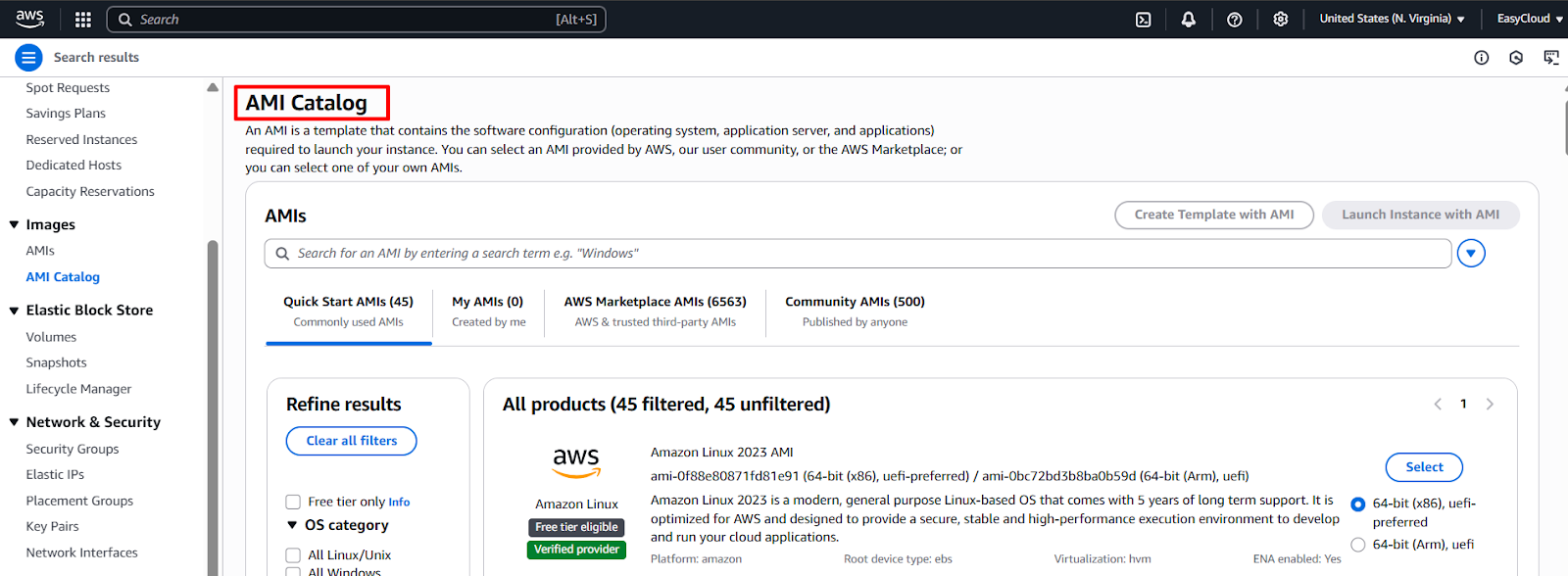Screen dimensions: 1568x576
Task: Open Capacity Reservations in sidebar
Action: [90, 192]
